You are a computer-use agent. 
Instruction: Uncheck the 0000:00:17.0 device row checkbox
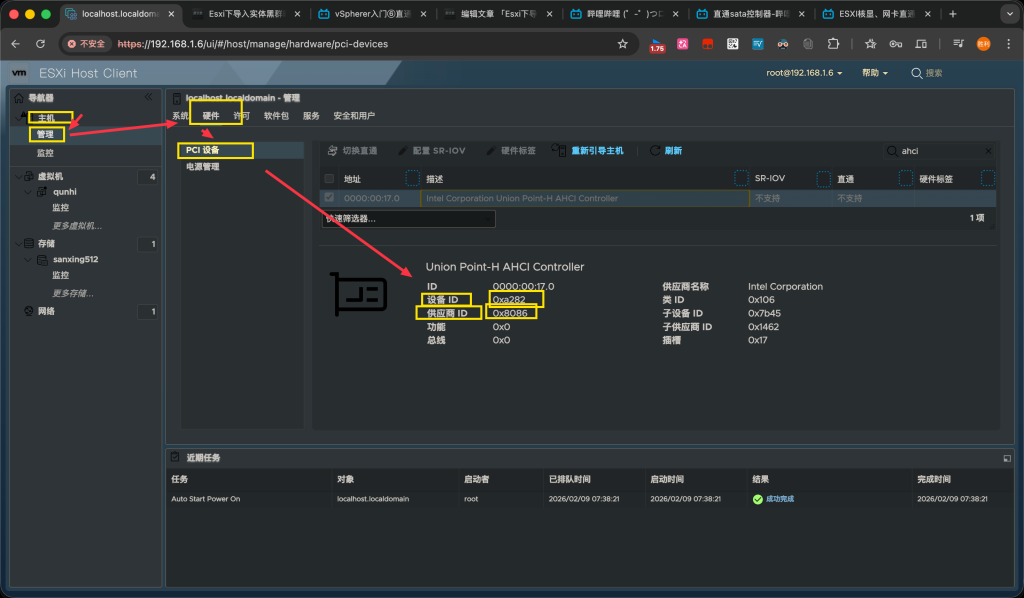point(330,198)
